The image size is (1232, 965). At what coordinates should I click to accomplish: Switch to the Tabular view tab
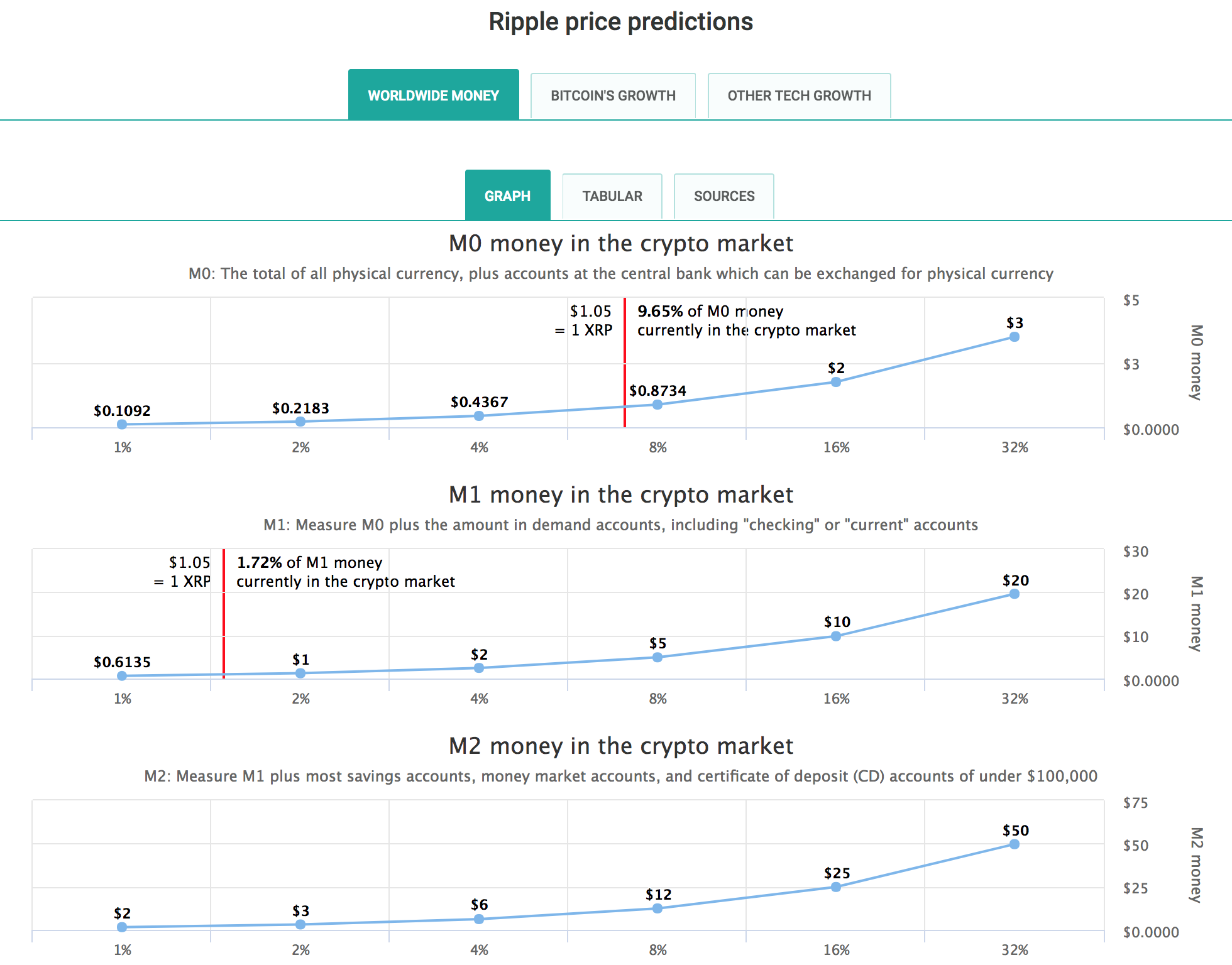click(612, 197)
